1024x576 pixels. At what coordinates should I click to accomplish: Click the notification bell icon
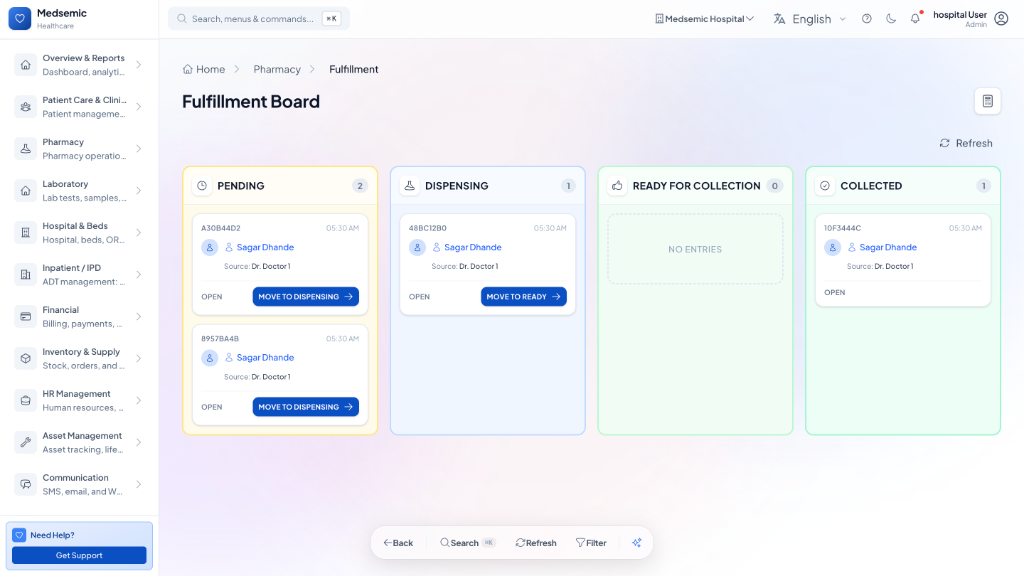[x=915, y=19]
